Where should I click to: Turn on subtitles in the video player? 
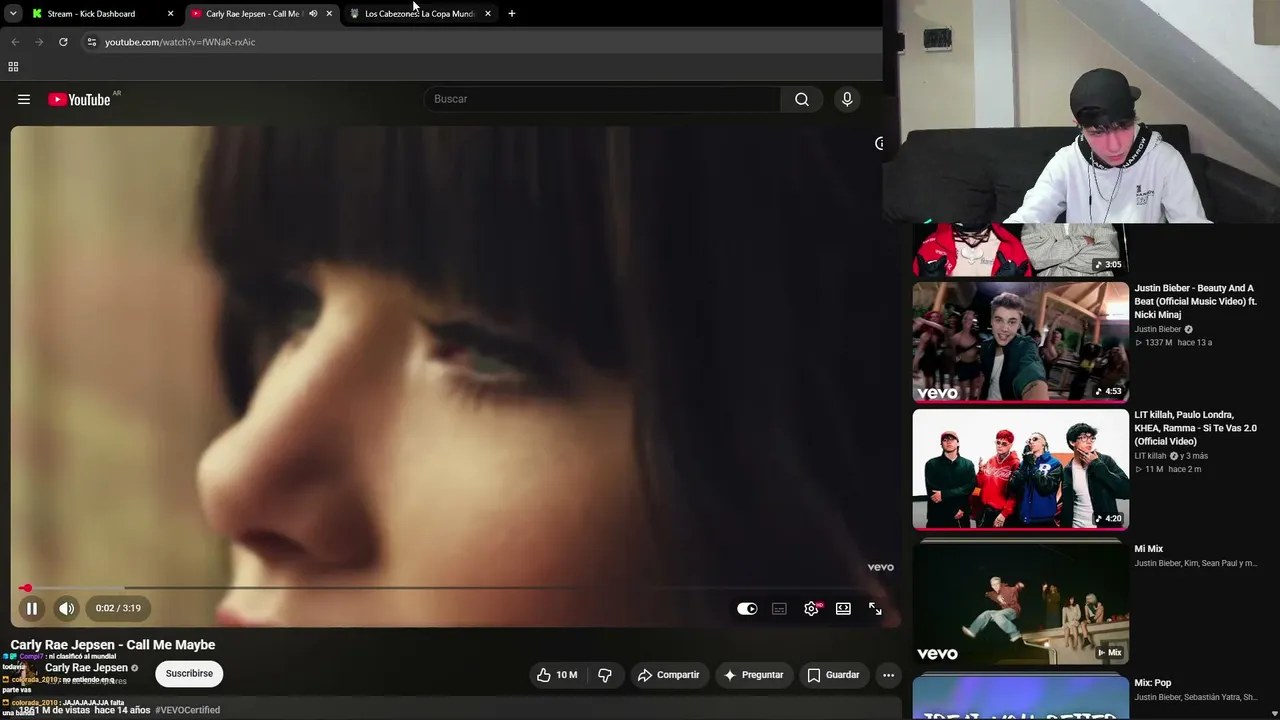(779, 608)
